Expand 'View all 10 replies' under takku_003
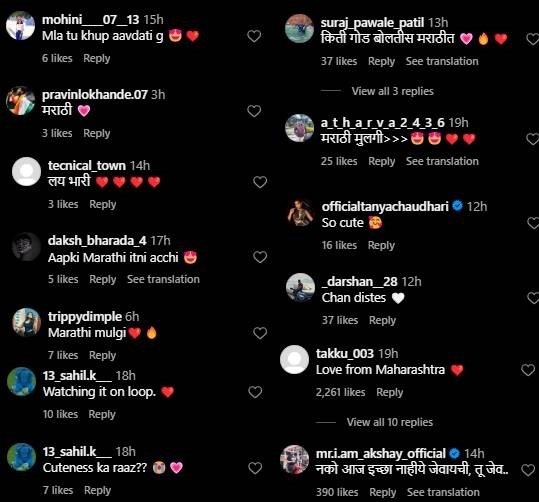Screen dimensions: 539x502 (389, 422)
